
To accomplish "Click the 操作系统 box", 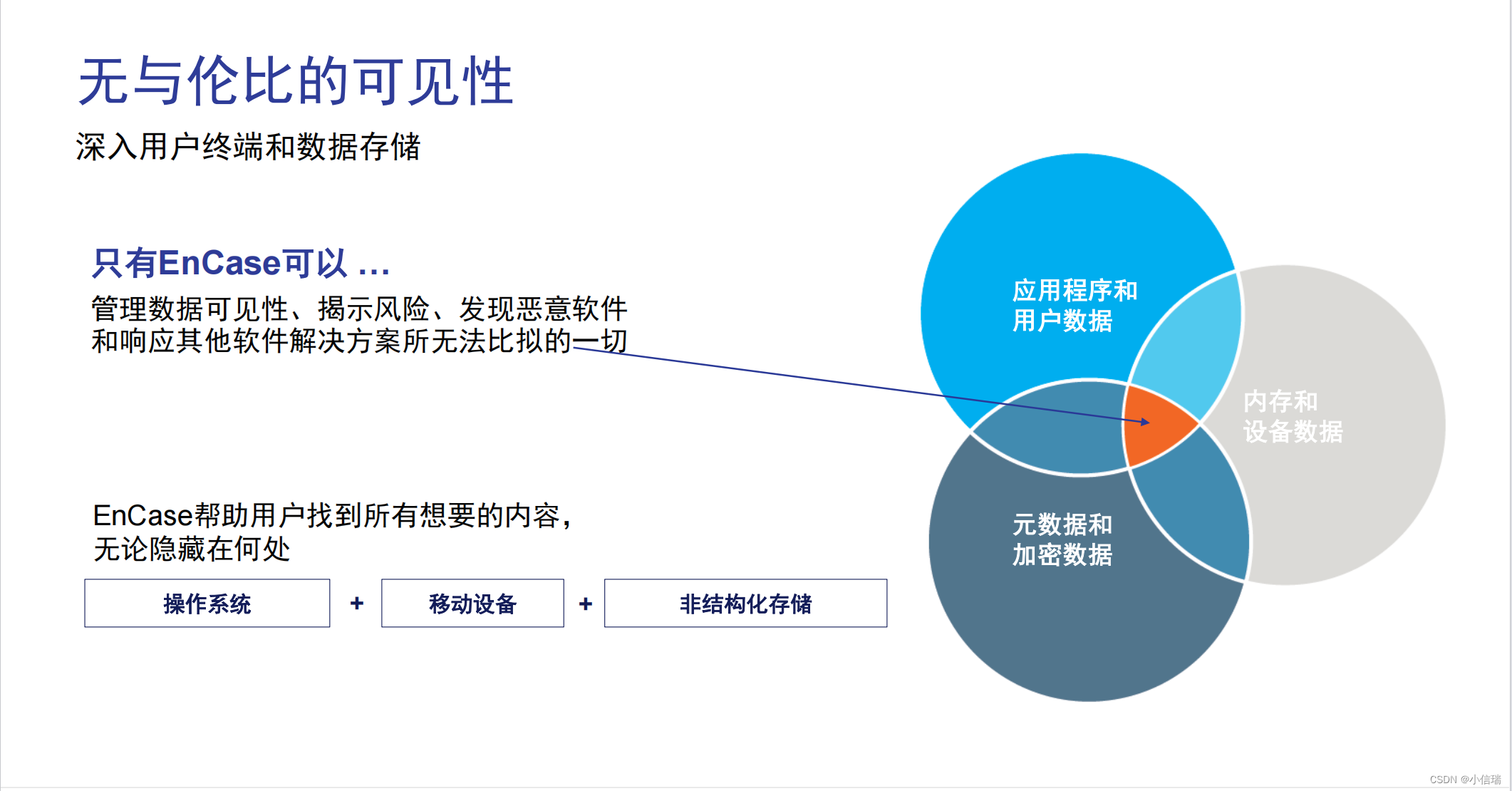I will click(207, 603).
